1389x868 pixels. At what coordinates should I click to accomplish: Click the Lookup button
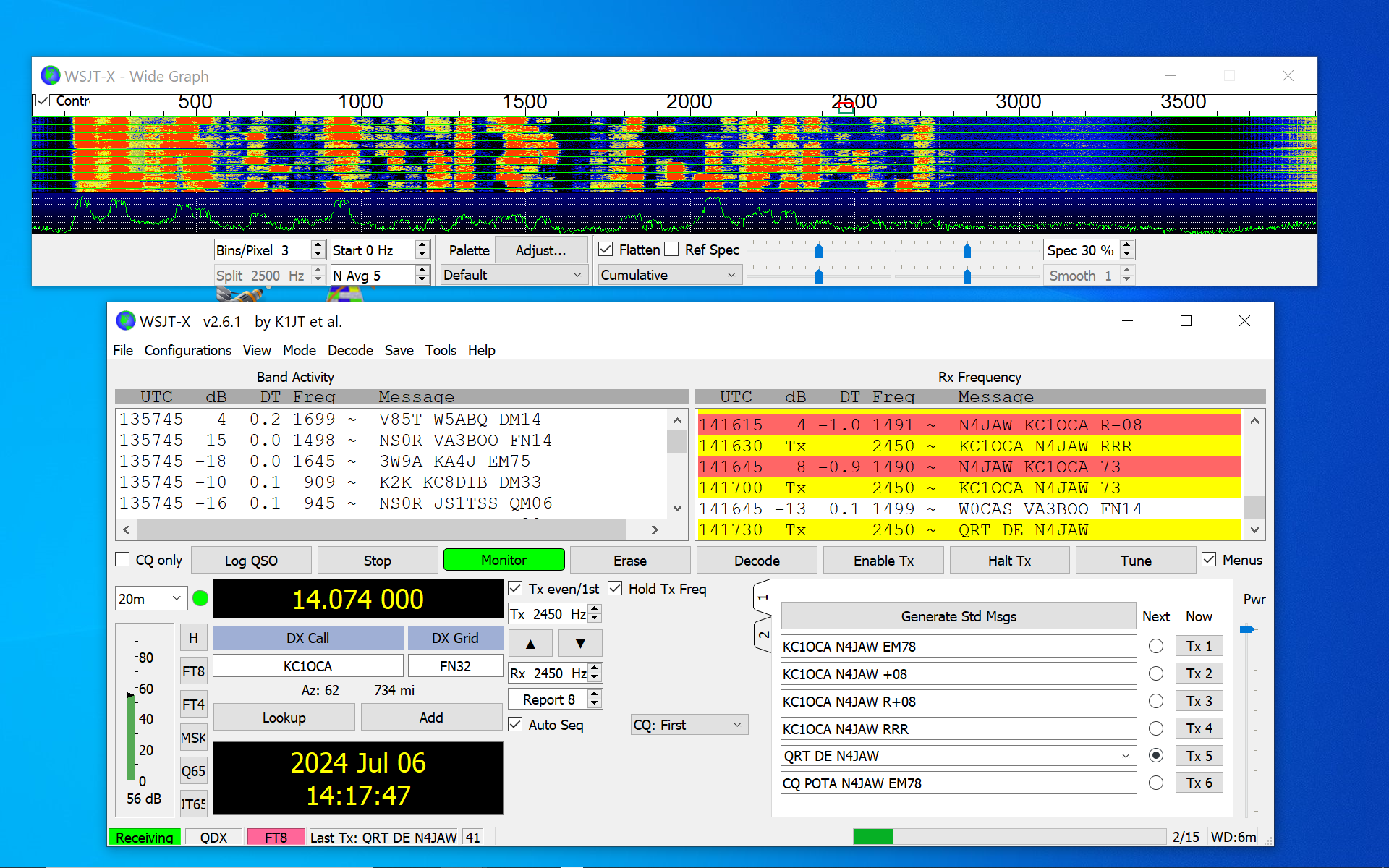pyautogui.click(x=284, y=718)
